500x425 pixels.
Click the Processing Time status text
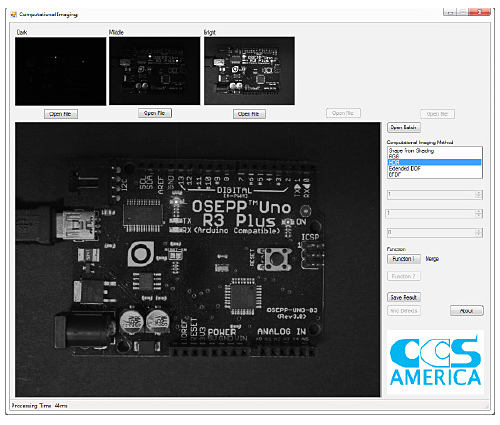(39, 406)
